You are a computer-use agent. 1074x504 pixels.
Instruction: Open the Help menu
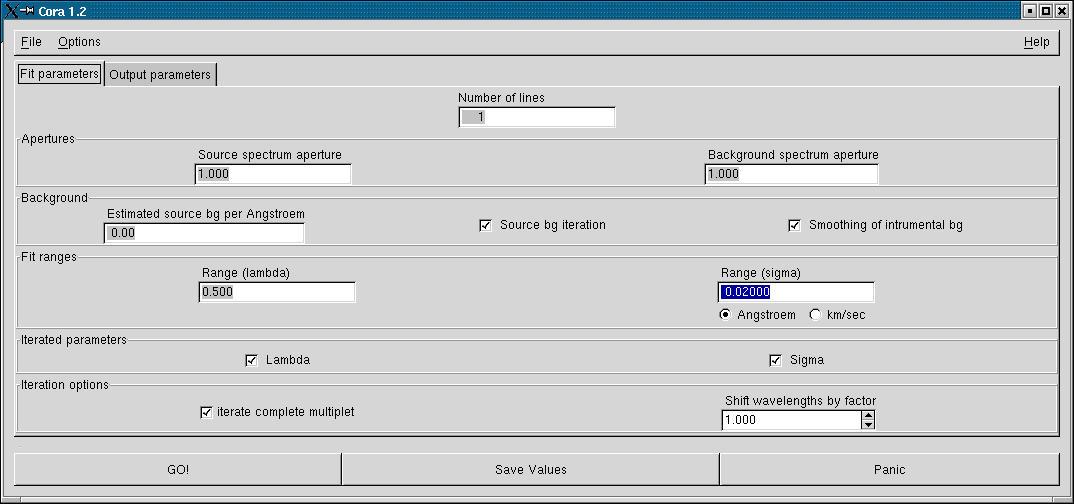1036,42
